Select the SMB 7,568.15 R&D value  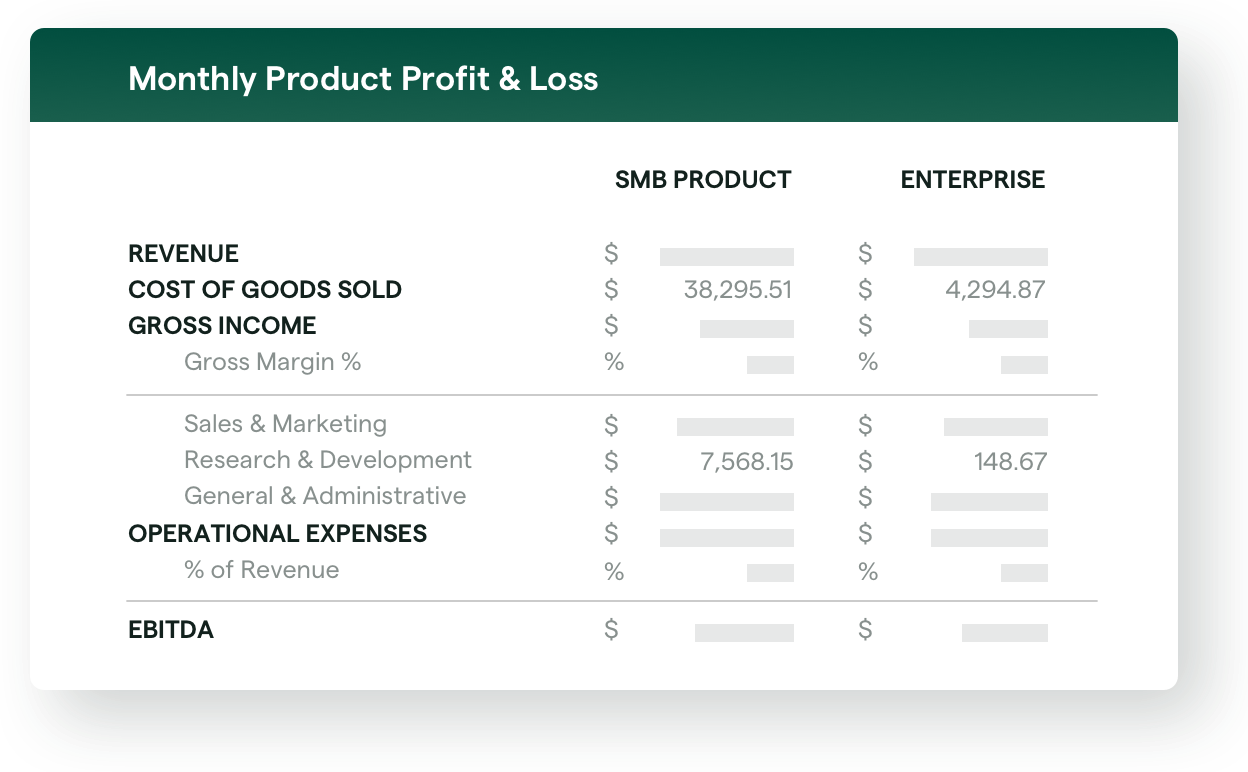tap(746, 462)
